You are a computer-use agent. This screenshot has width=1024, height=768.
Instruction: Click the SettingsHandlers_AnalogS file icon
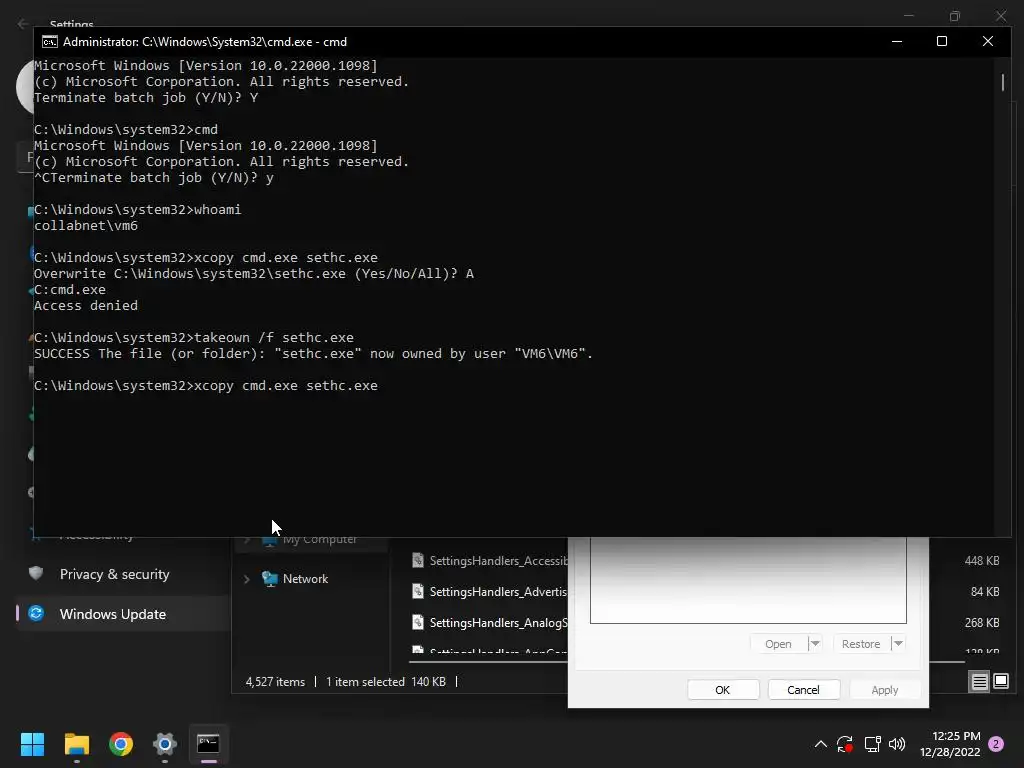click(418, 622)
